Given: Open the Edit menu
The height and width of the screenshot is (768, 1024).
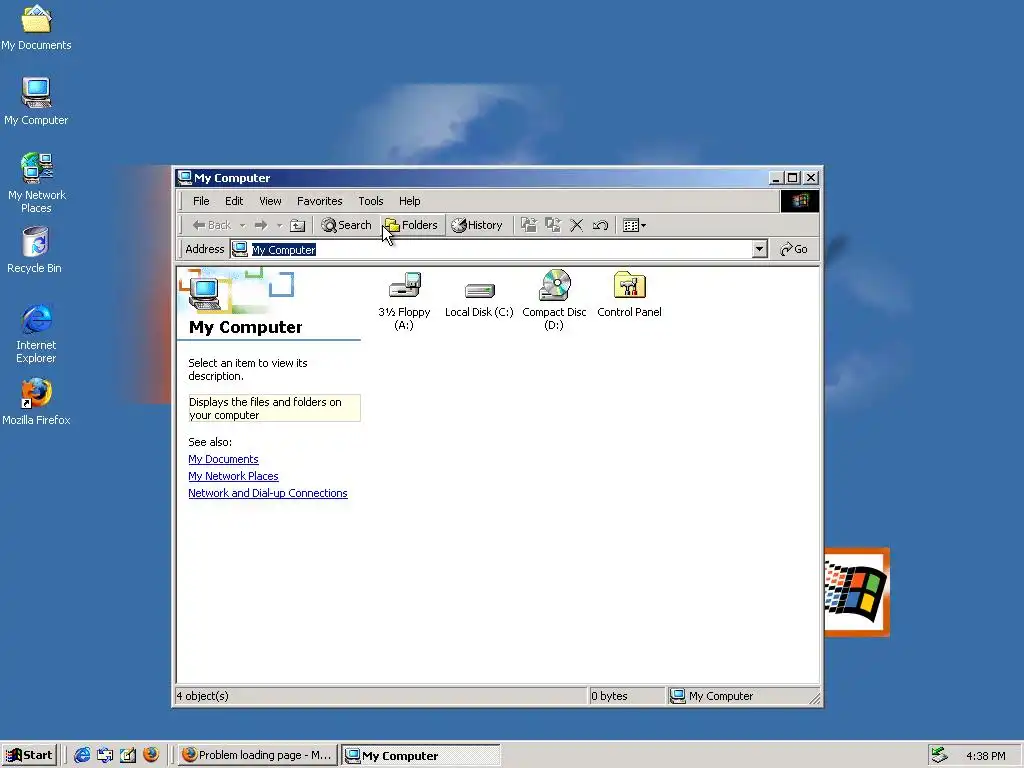Looking at the screenshot, I should (x=234, y=201).
